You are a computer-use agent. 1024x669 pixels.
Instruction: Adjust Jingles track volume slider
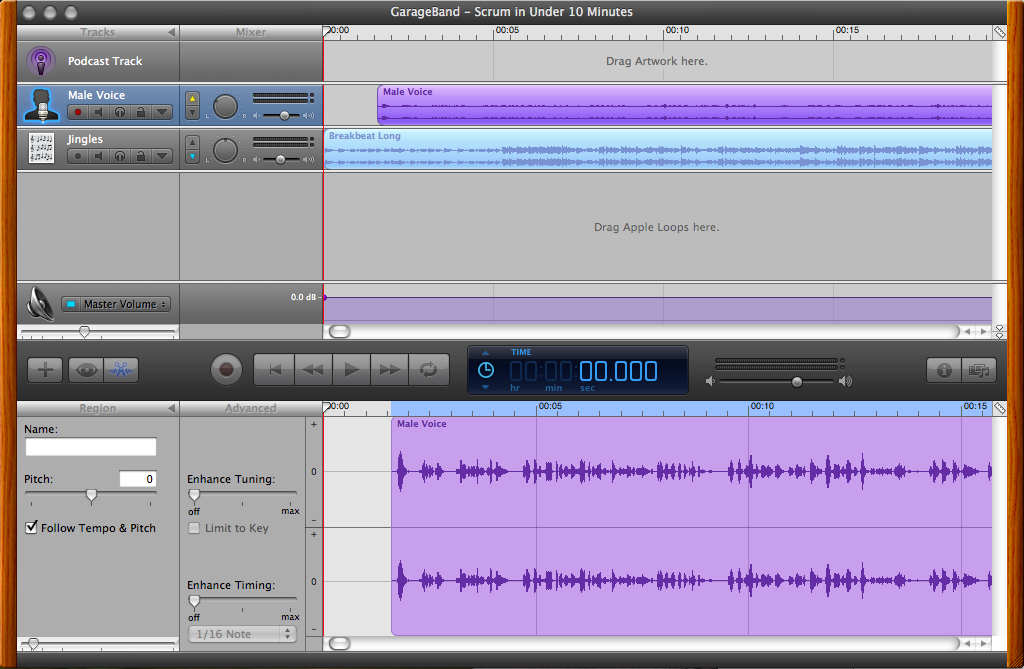point(280,159)
